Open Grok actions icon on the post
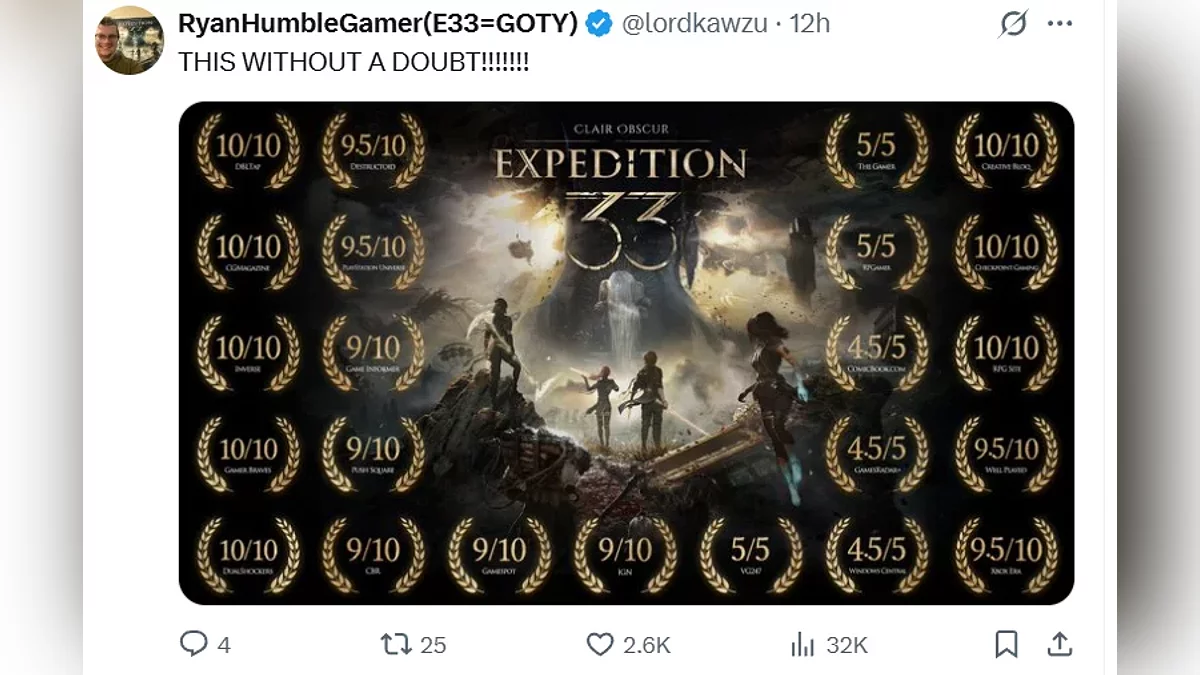 tap(1013, 24)
